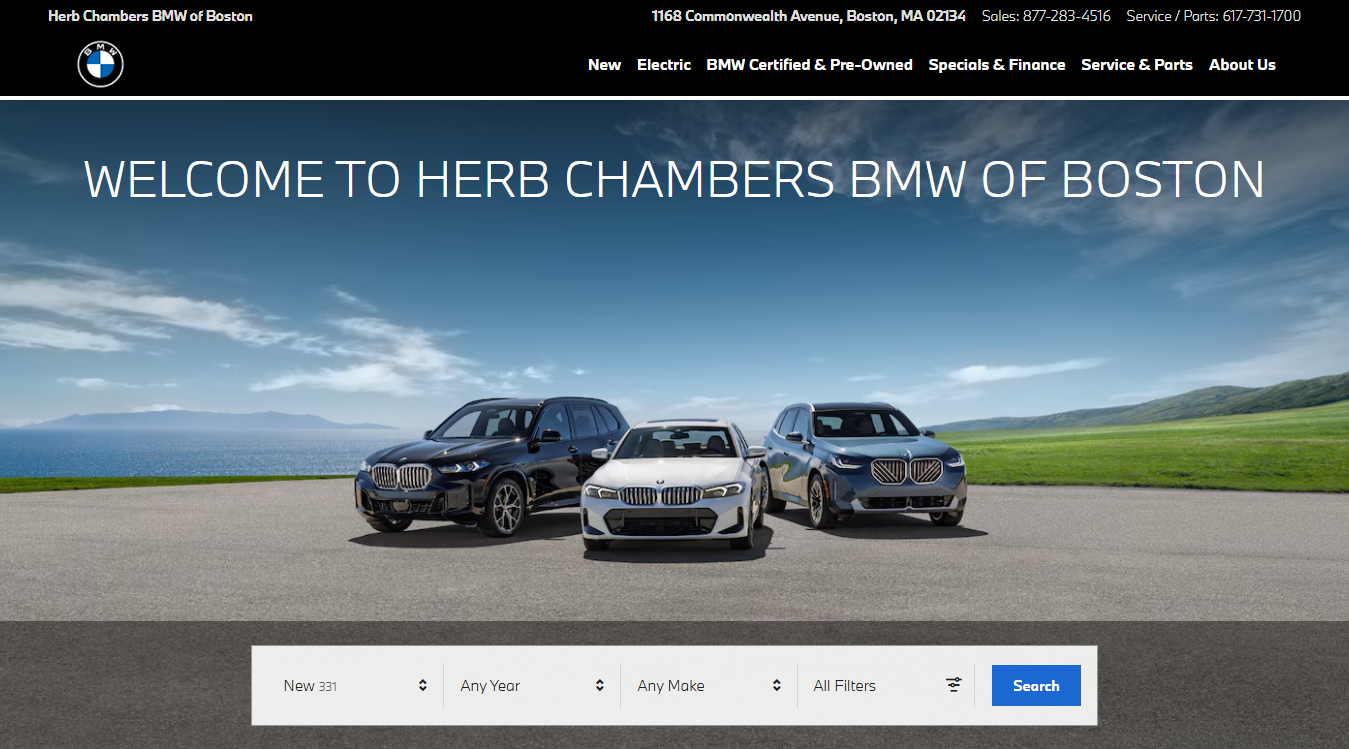Open Service & Parts menu

pos(1137,65)
